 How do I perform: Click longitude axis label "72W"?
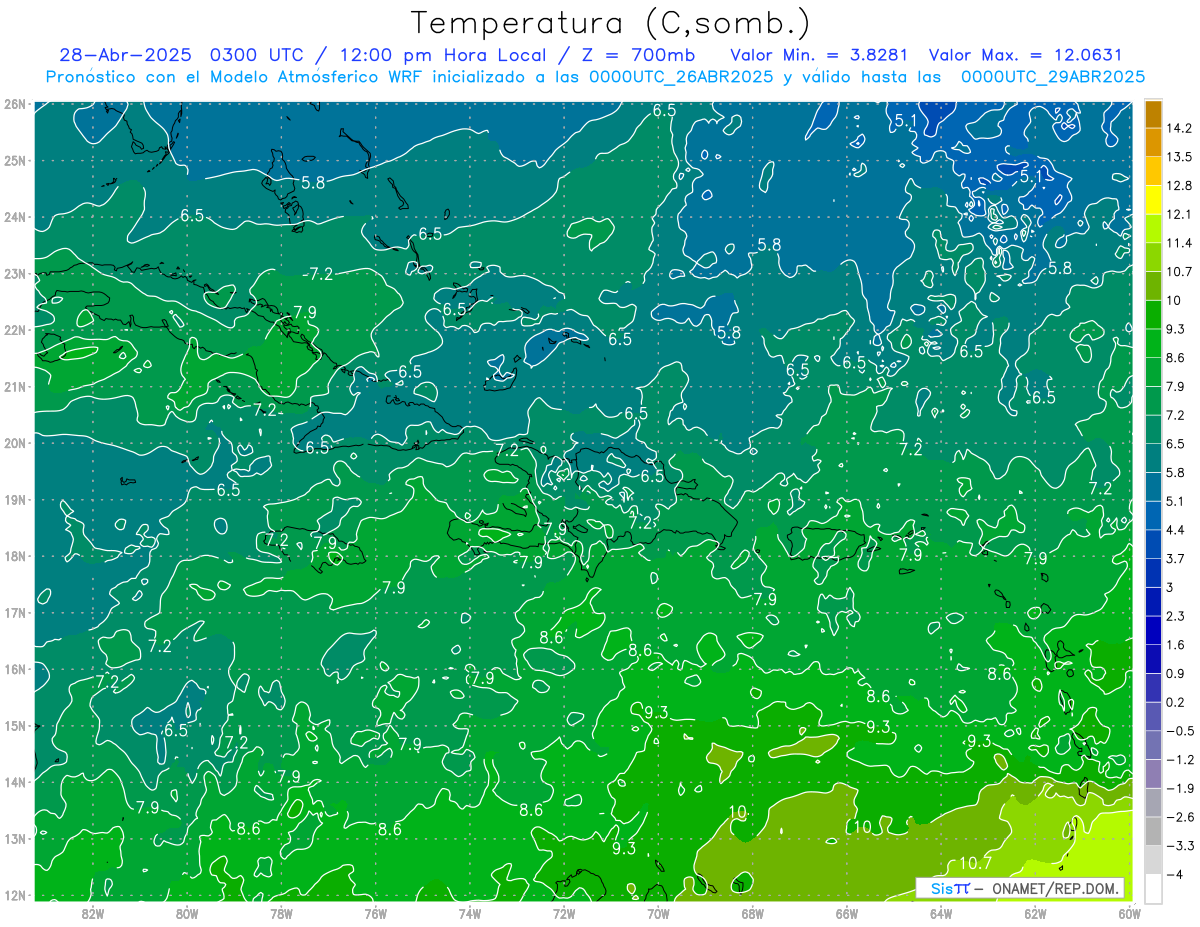[x=564, y=912]
